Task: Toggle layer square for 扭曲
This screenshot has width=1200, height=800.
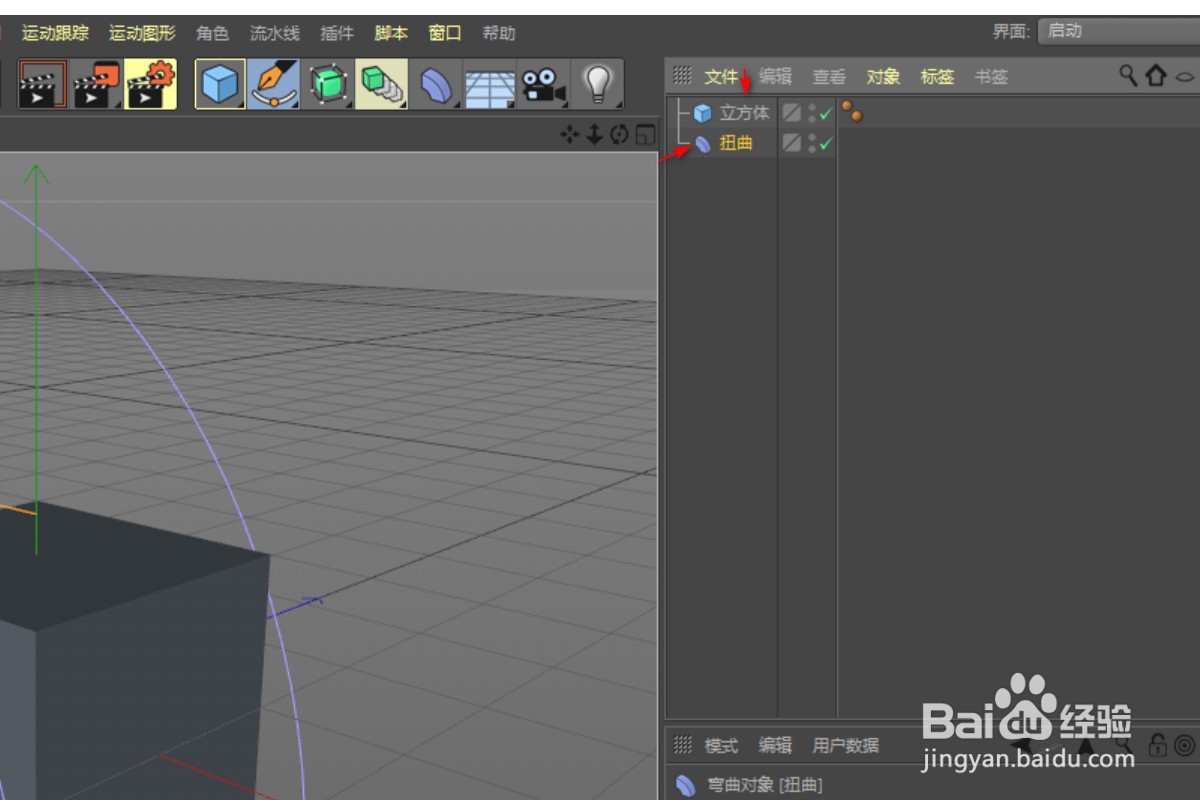Action: (791, 144)
